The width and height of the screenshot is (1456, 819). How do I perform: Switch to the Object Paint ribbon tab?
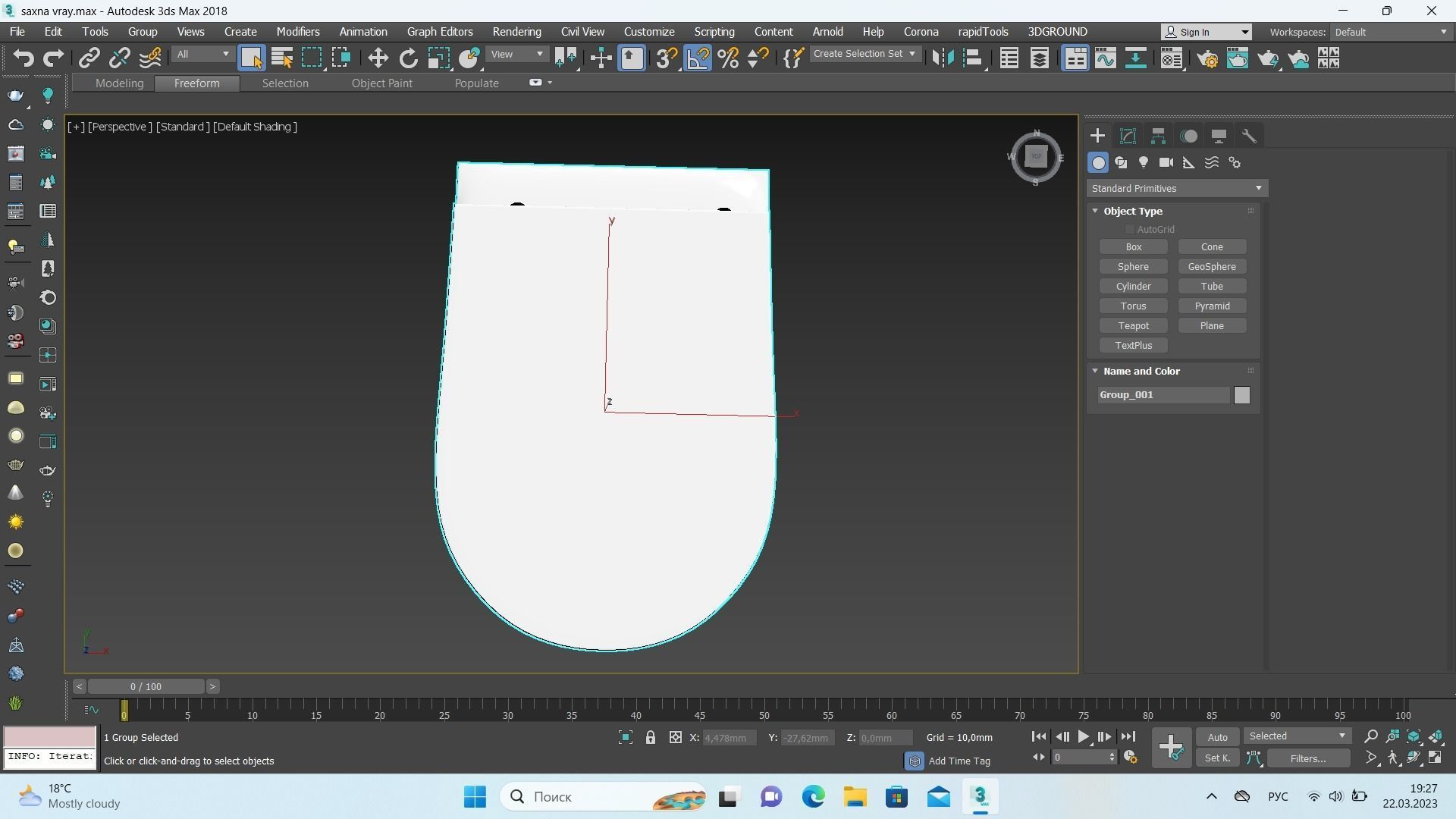[x=381, y=83]
